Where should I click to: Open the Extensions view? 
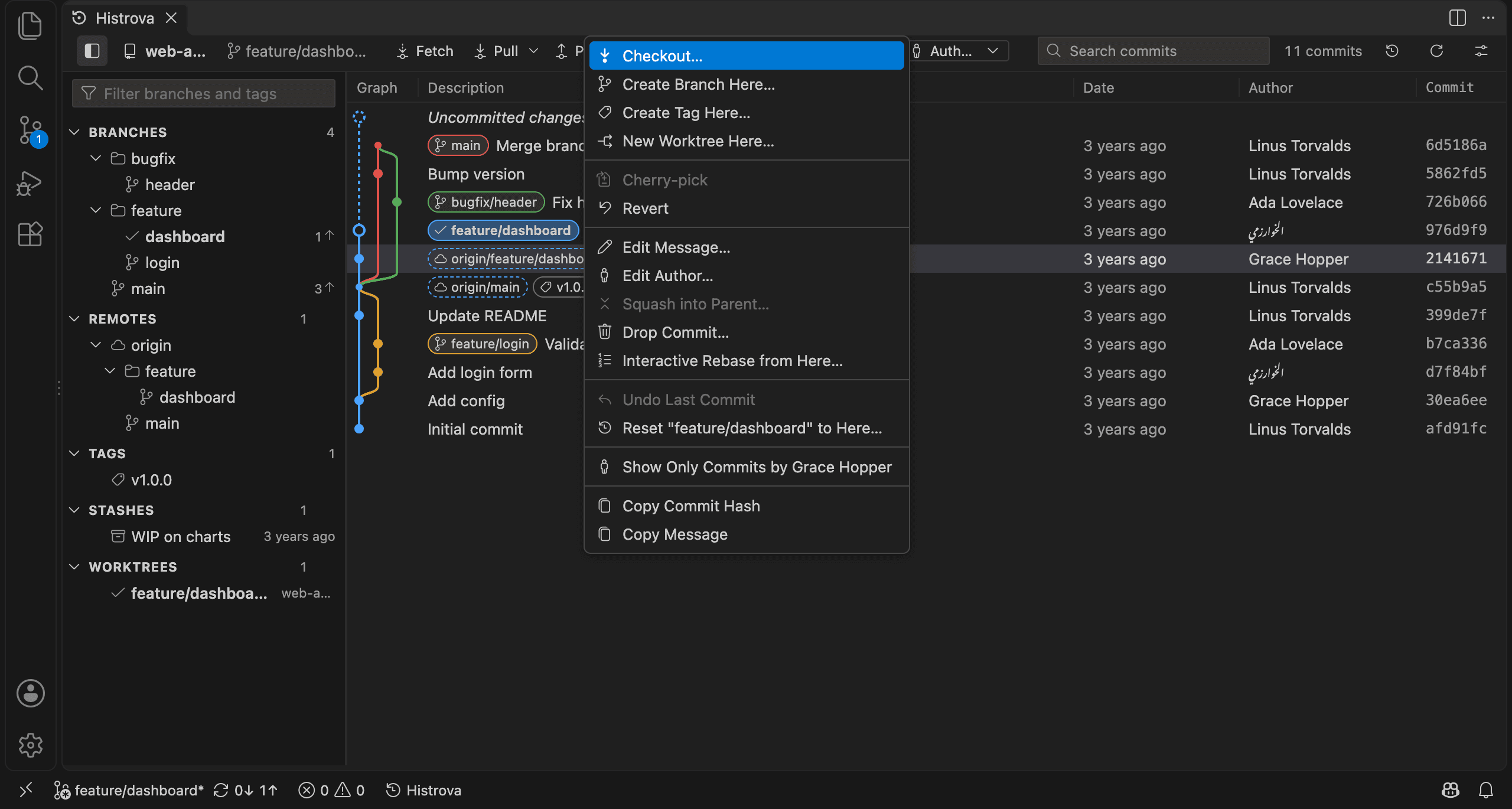click(30, 234)
